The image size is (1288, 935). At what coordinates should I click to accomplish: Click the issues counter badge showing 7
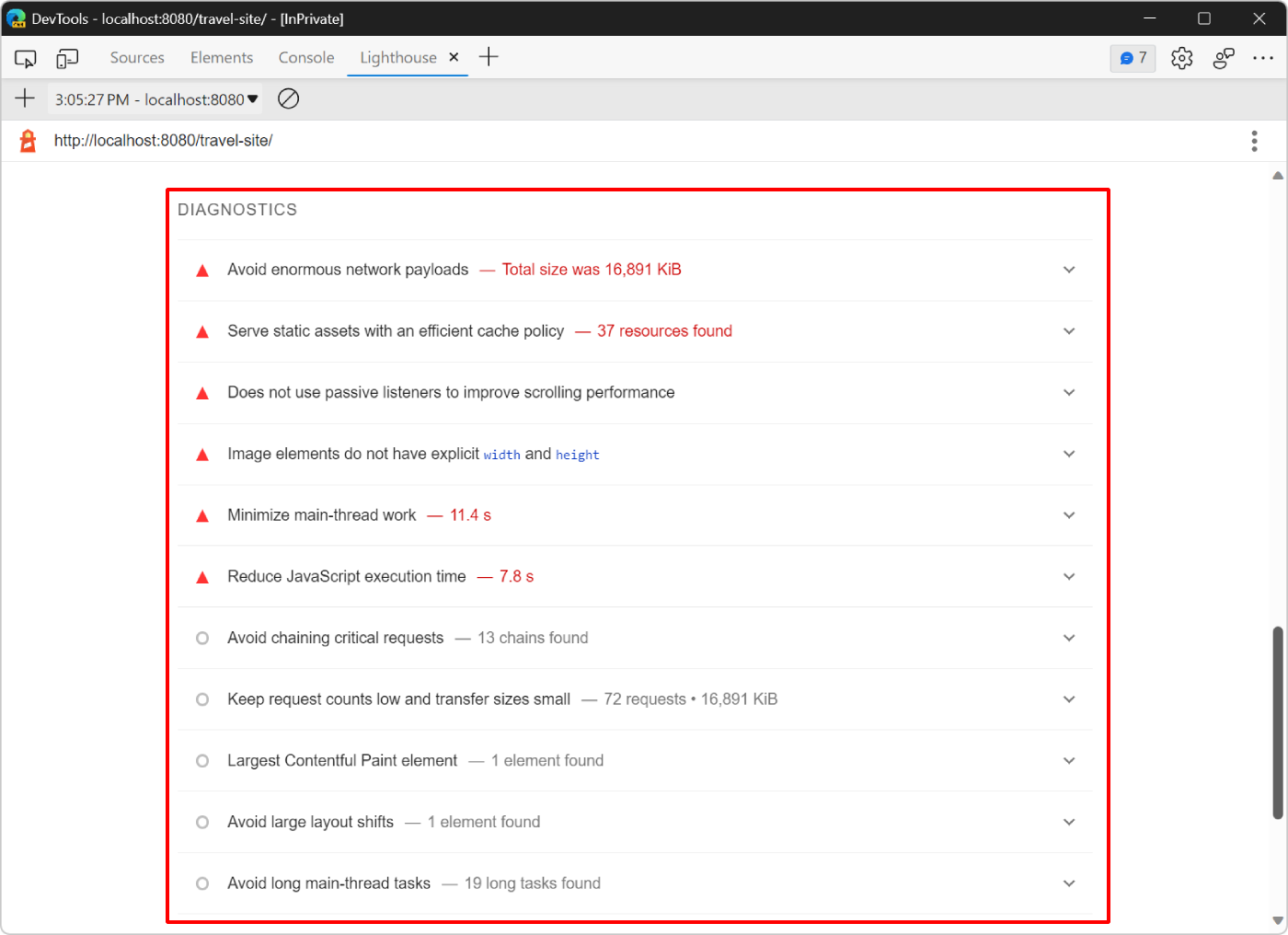pyautogui.click(x=1133, y=58)
